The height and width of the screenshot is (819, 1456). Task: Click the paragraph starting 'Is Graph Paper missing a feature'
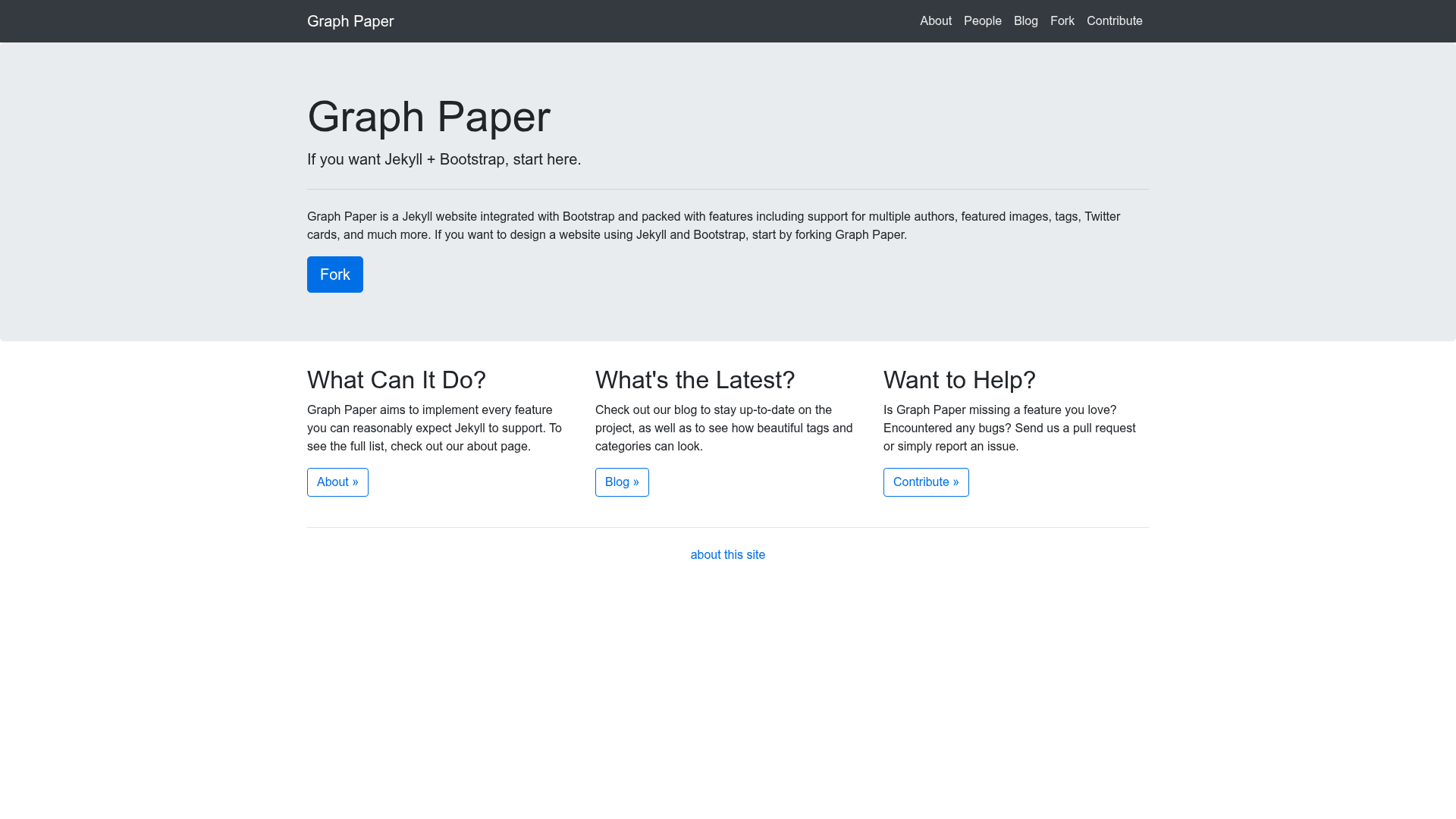[1009, 428]
